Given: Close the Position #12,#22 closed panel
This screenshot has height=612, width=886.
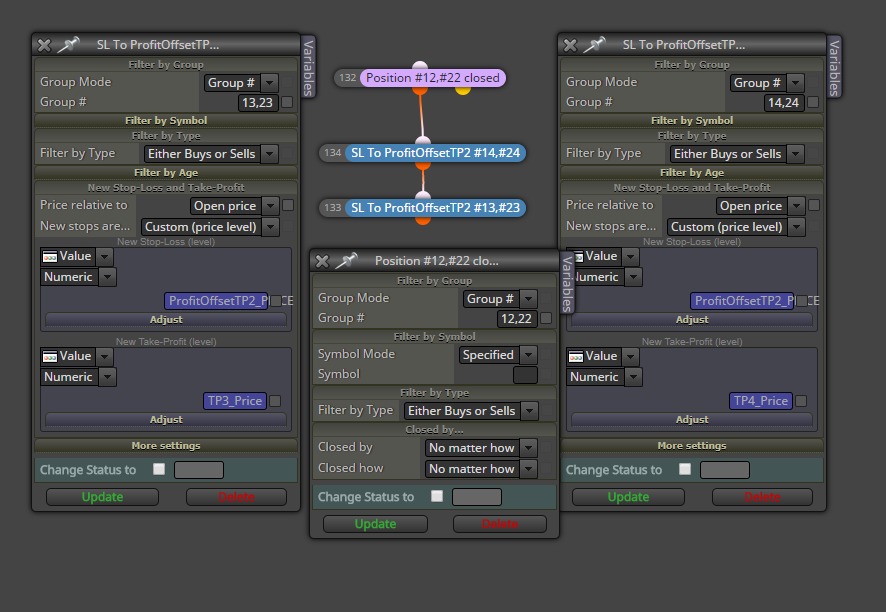Looking at the screenshot, I should point(322,261).
